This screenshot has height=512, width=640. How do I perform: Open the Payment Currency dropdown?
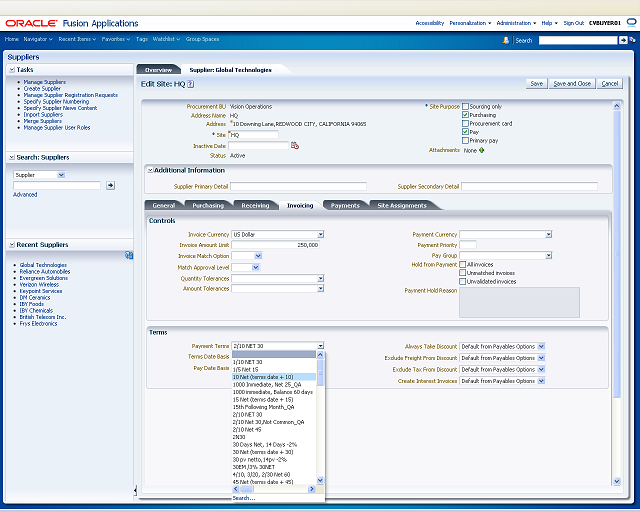pyautogui.click(x=549, y=234)
